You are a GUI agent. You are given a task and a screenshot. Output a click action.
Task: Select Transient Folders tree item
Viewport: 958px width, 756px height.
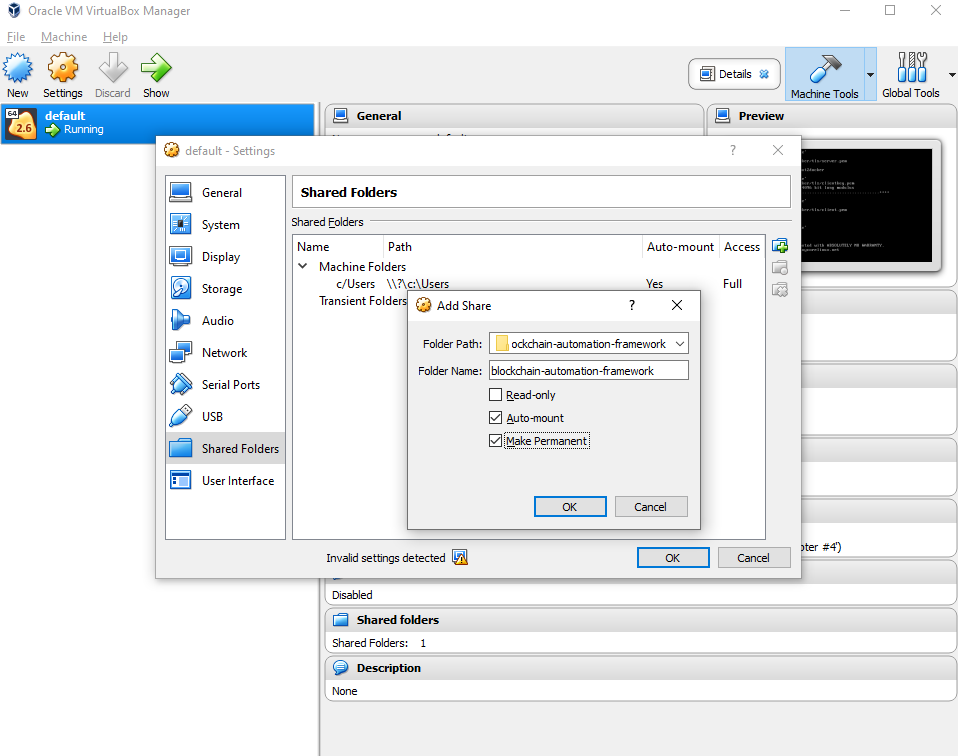click(x=362, y=301)
